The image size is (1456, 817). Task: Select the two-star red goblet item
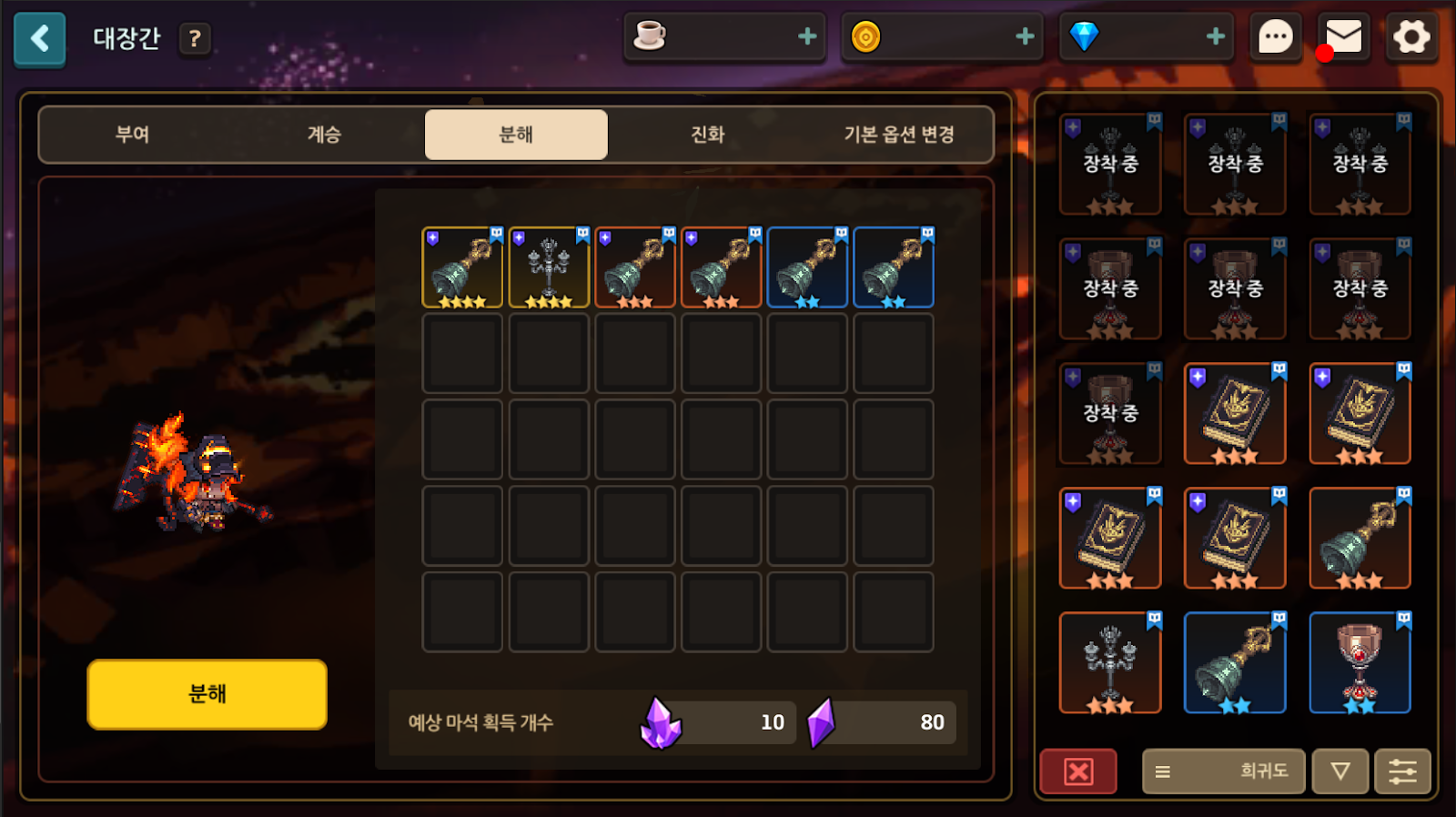1360,663
